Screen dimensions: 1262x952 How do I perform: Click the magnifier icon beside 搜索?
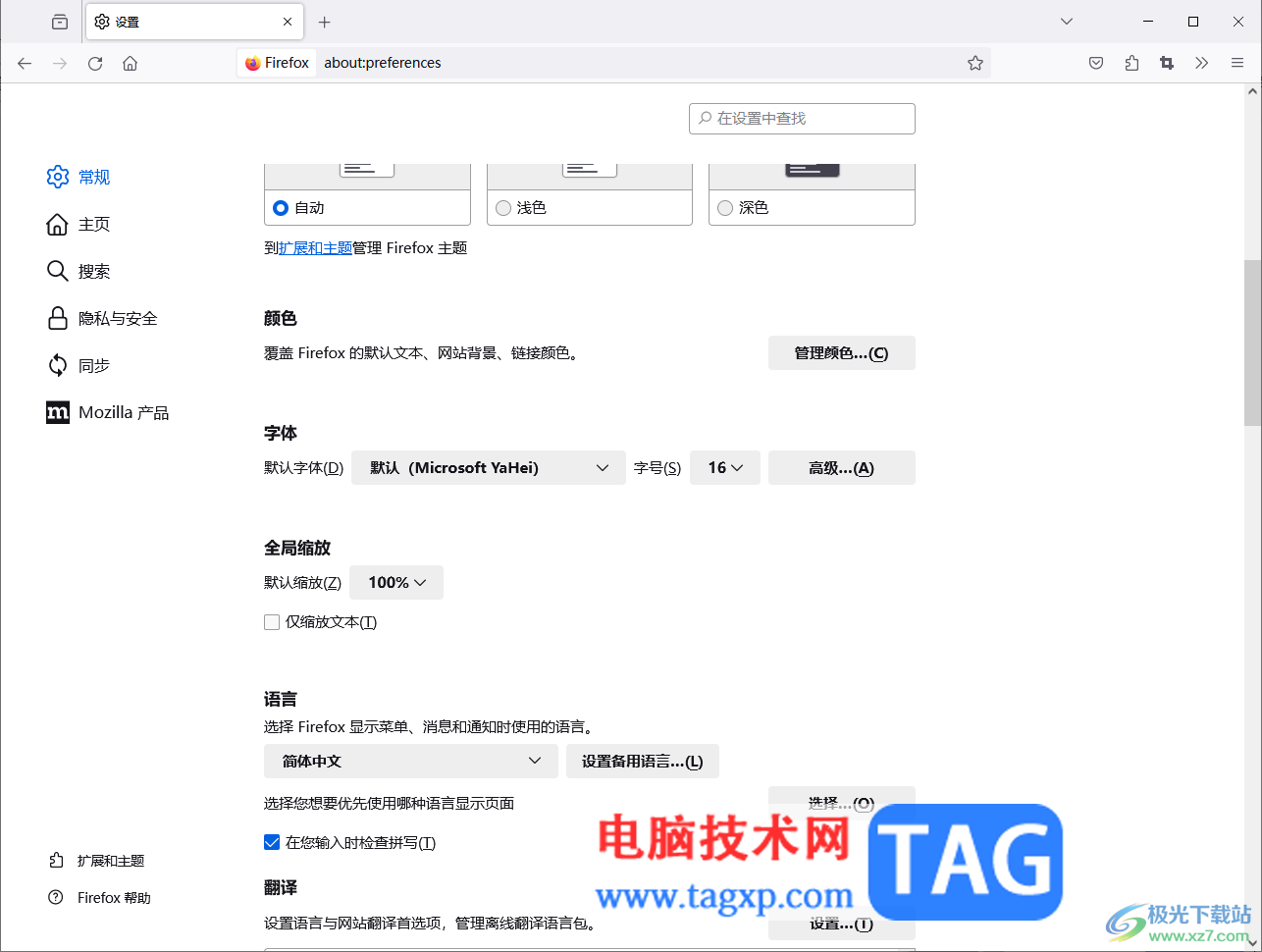click(58, 271)
